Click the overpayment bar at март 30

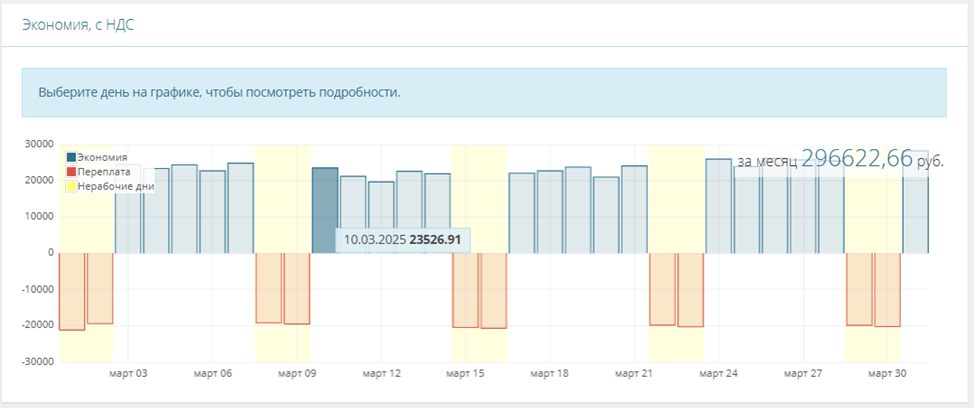point(888,290)
